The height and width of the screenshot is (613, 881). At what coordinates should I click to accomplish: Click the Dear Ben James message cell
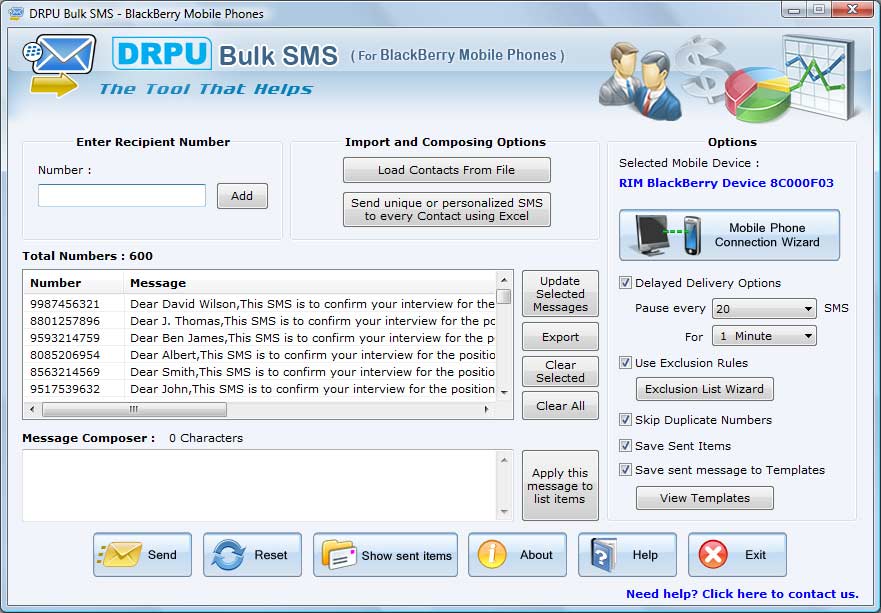(x=312, y=338)
